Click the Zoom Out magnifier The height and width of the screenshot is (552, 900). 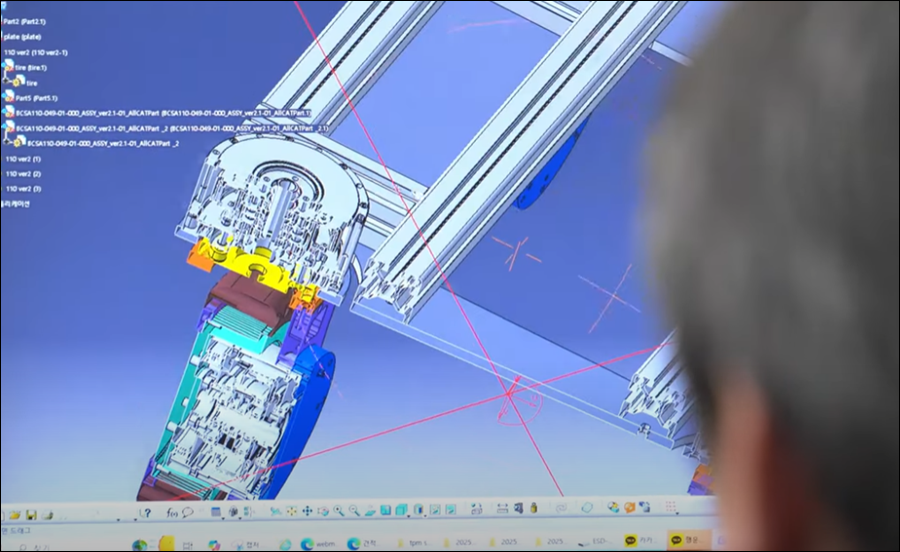(354, 511)
